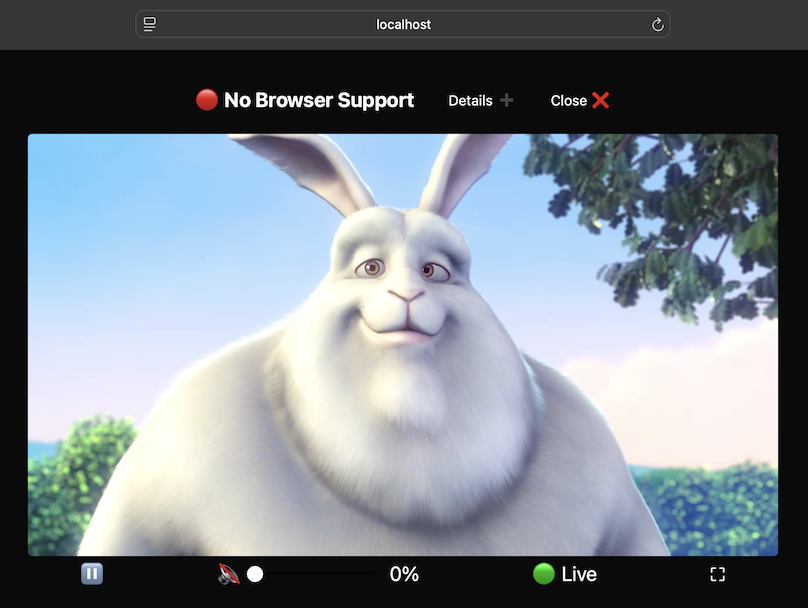Screen dimensions: 808x608
Task: Open the site settings icon in address bar
Action: pyautogui.click(x=149, y=24)
